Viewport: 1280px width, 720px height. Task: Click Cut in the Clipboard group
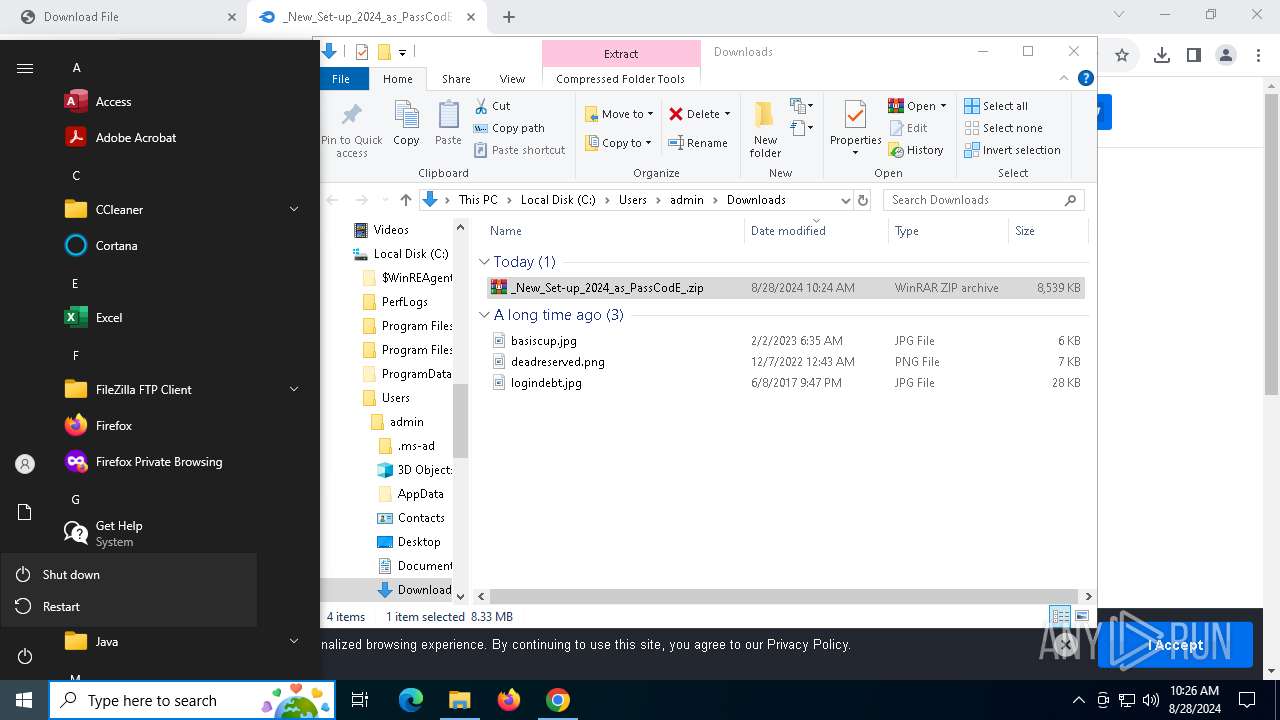[492, 106]
